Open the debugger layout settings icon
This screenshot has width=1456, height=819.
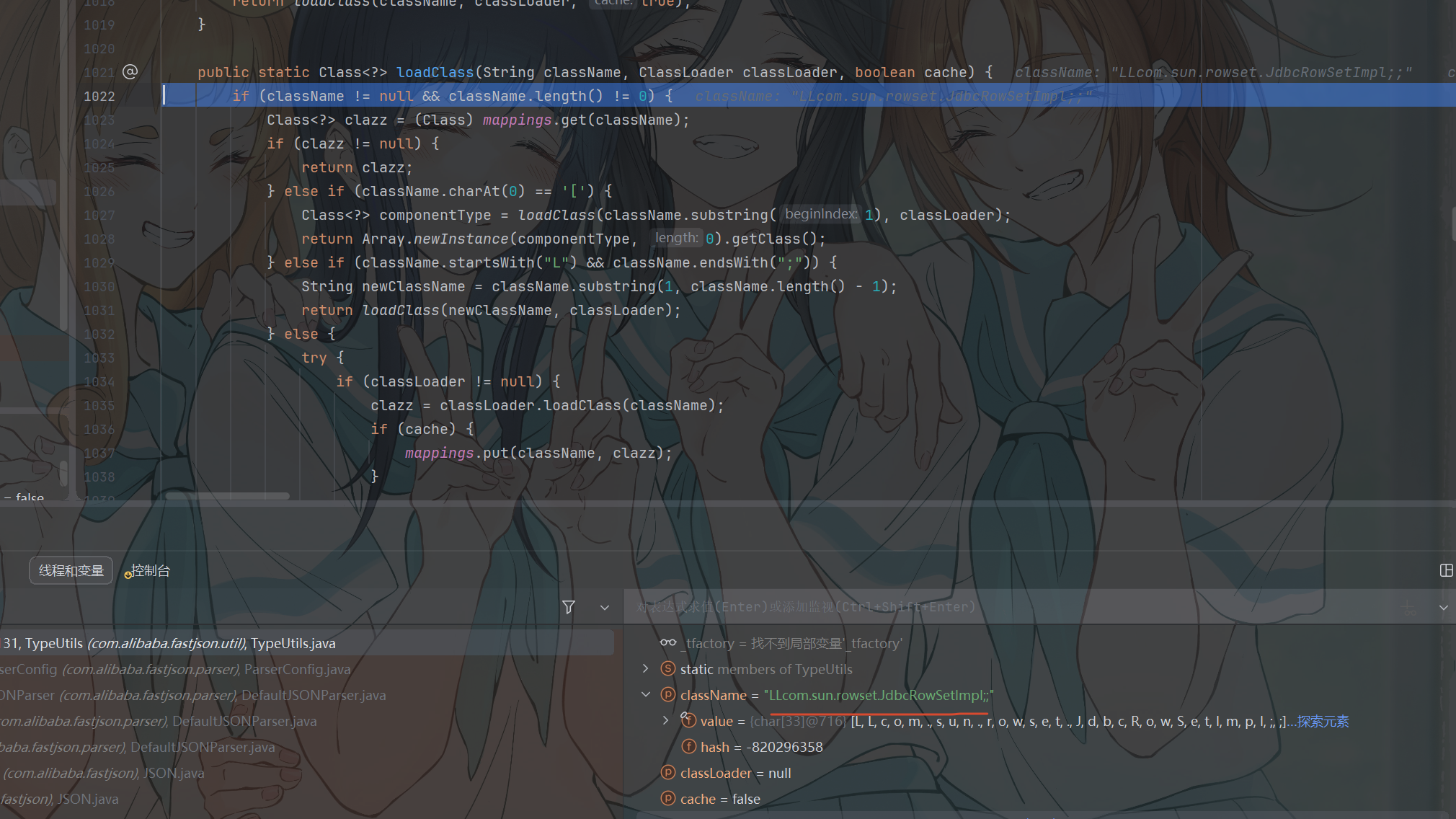pyautogui.click(x=1446, y=570)
